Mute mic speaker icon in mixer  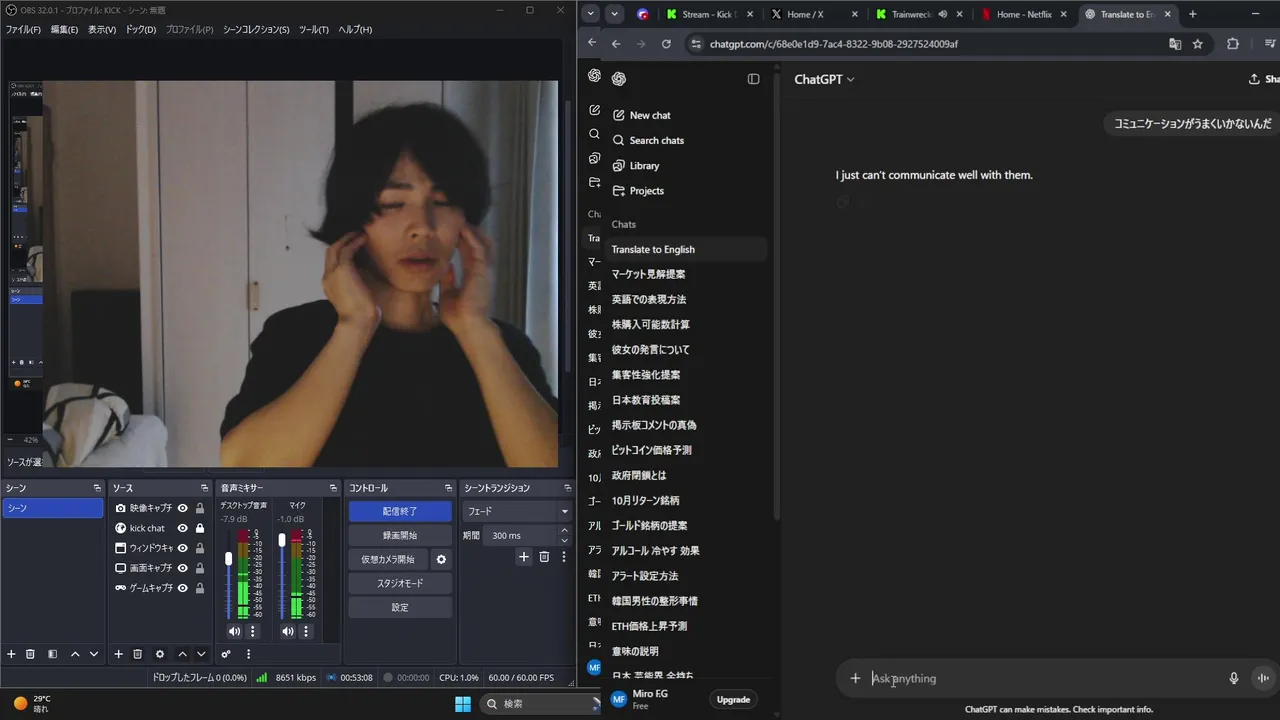pos(288,631)
